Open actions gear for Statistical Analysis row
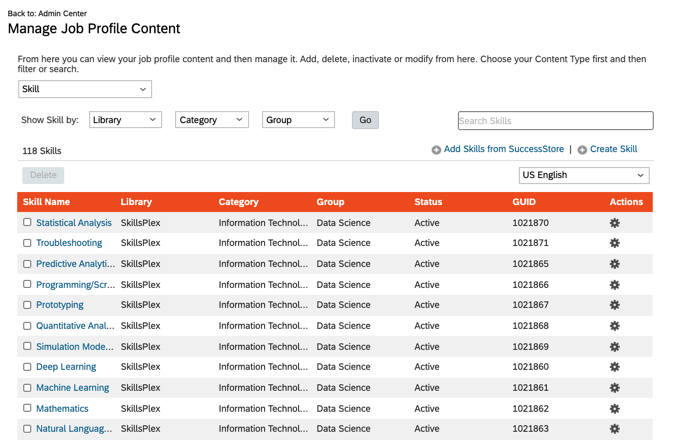This screenshot has width=673, height=440. (614, 223)
